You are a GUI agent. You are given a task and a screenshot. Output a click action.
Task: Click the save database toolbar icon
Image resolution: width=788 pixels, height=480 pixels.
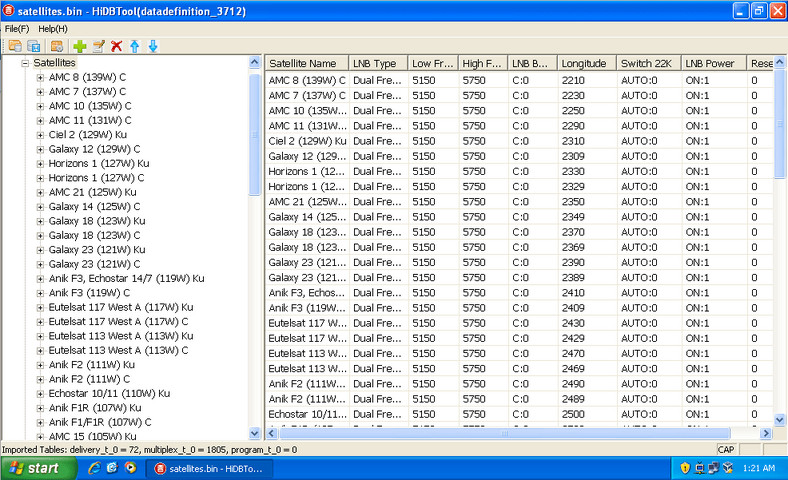[x=34, y=46]
